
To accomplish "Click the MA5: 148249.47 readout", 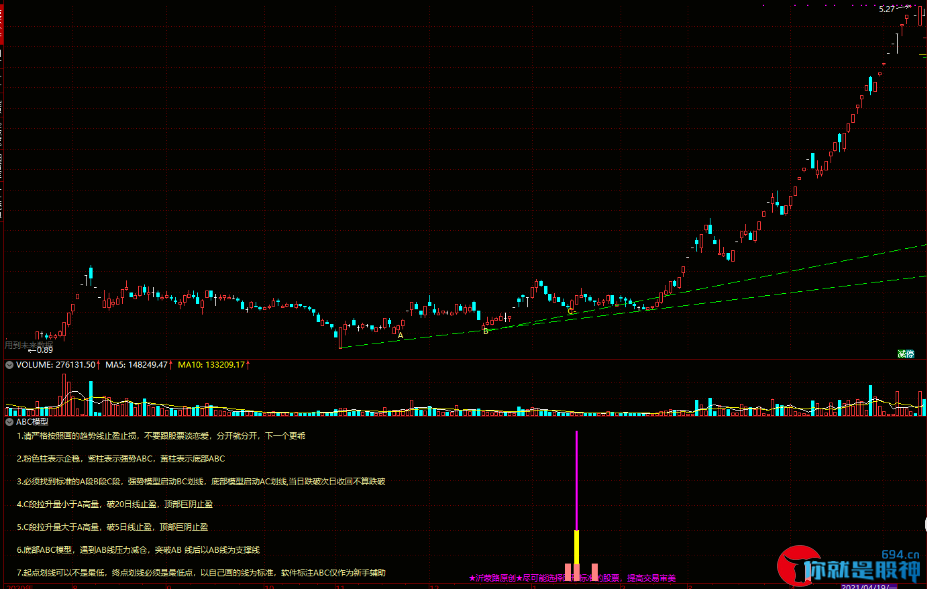I will [139, 365].
